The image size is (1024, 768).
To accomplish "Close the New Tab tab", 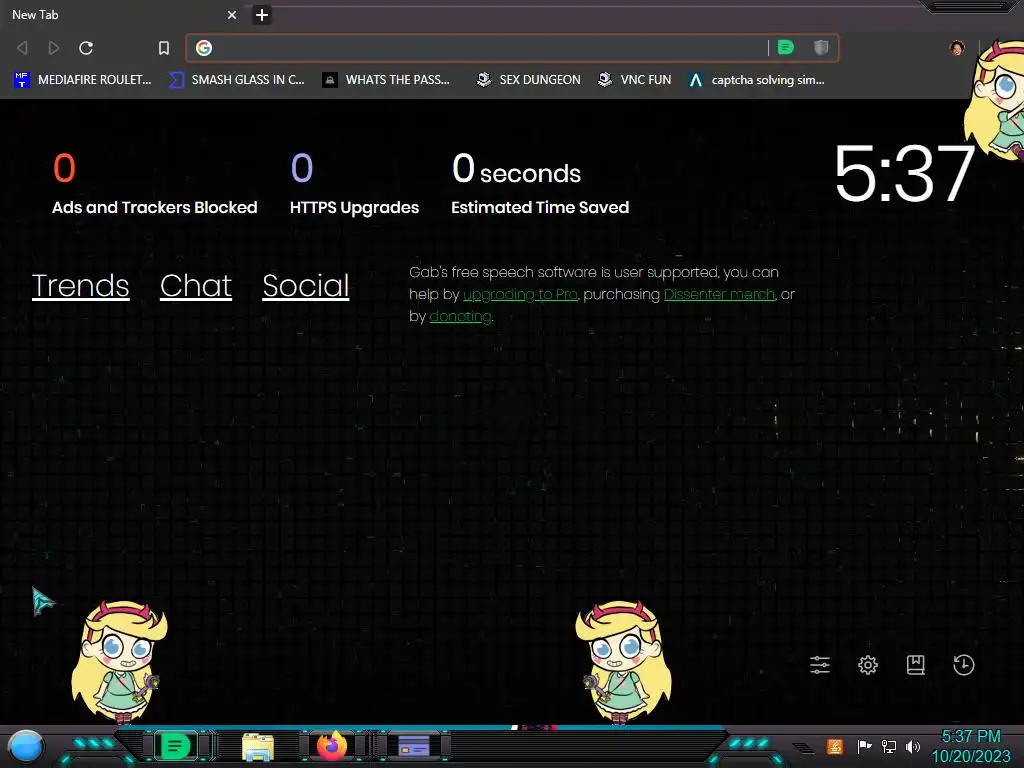I will [232, 14].
